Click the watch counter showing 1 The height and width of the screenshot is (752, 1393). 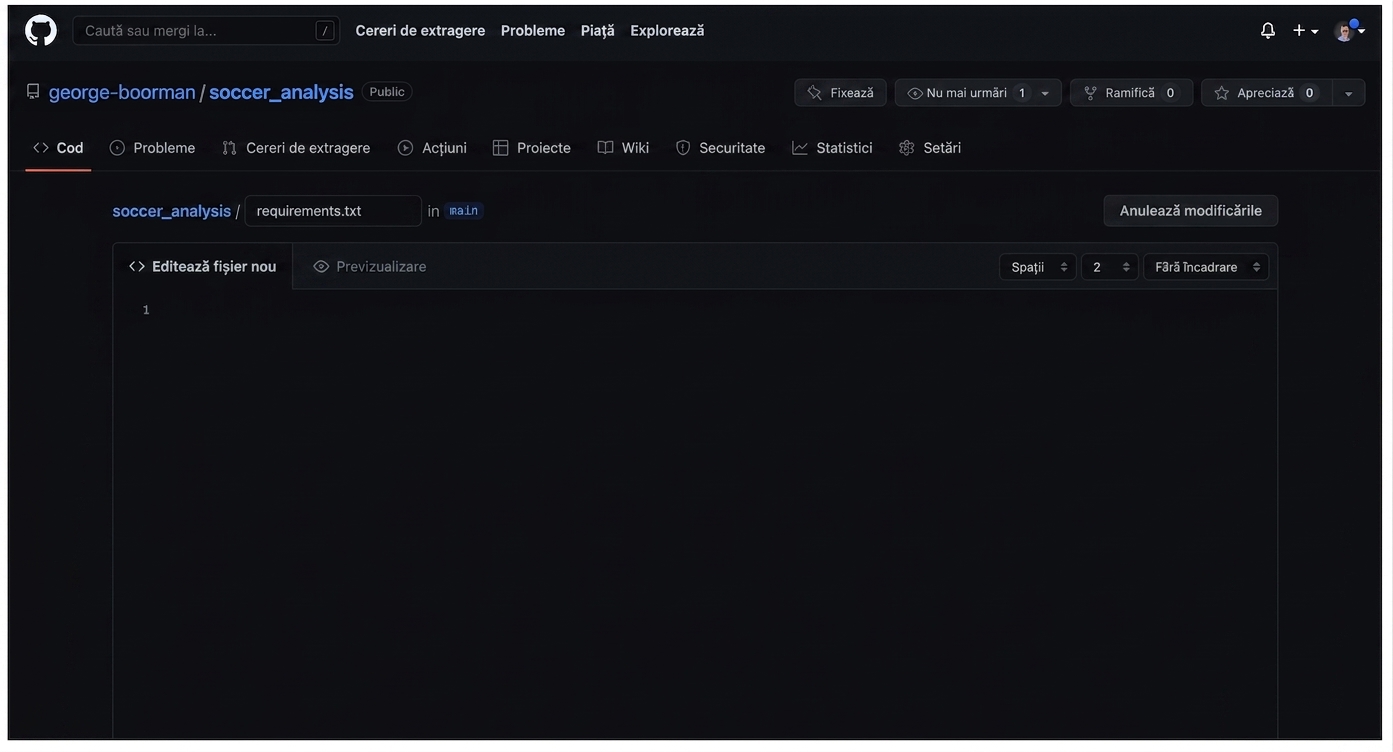click(1022, 93)
